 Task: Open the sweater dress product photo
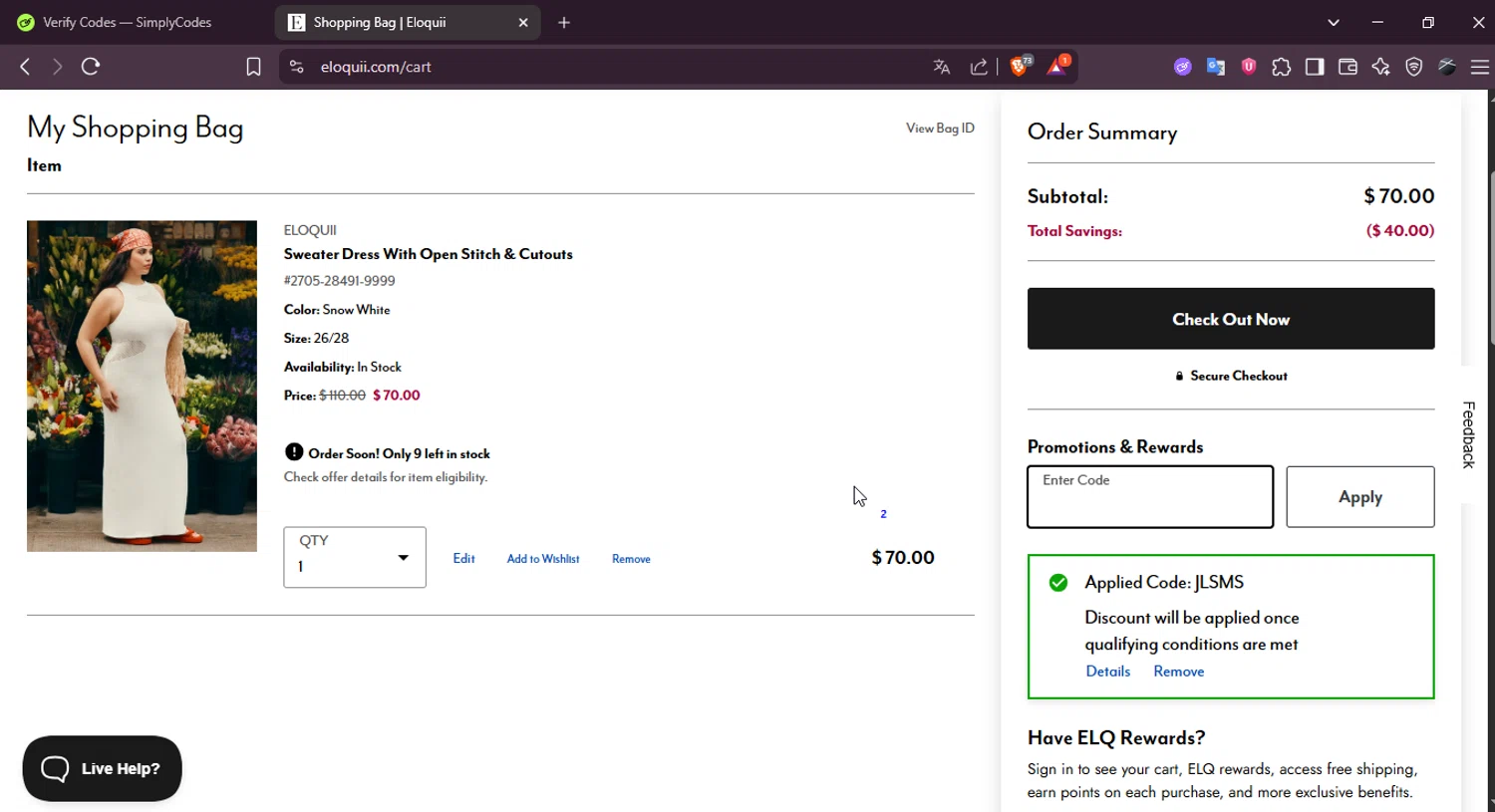coord(142,386)
